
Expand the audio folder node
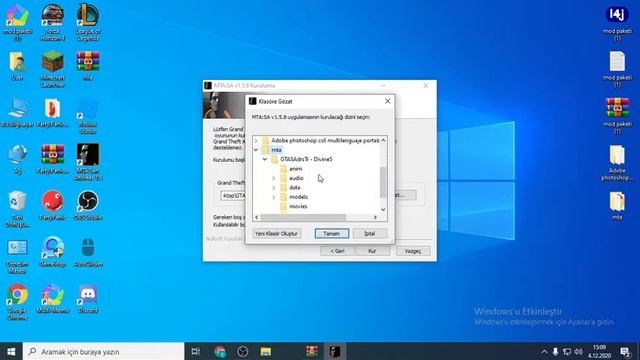tap(273, 178)
